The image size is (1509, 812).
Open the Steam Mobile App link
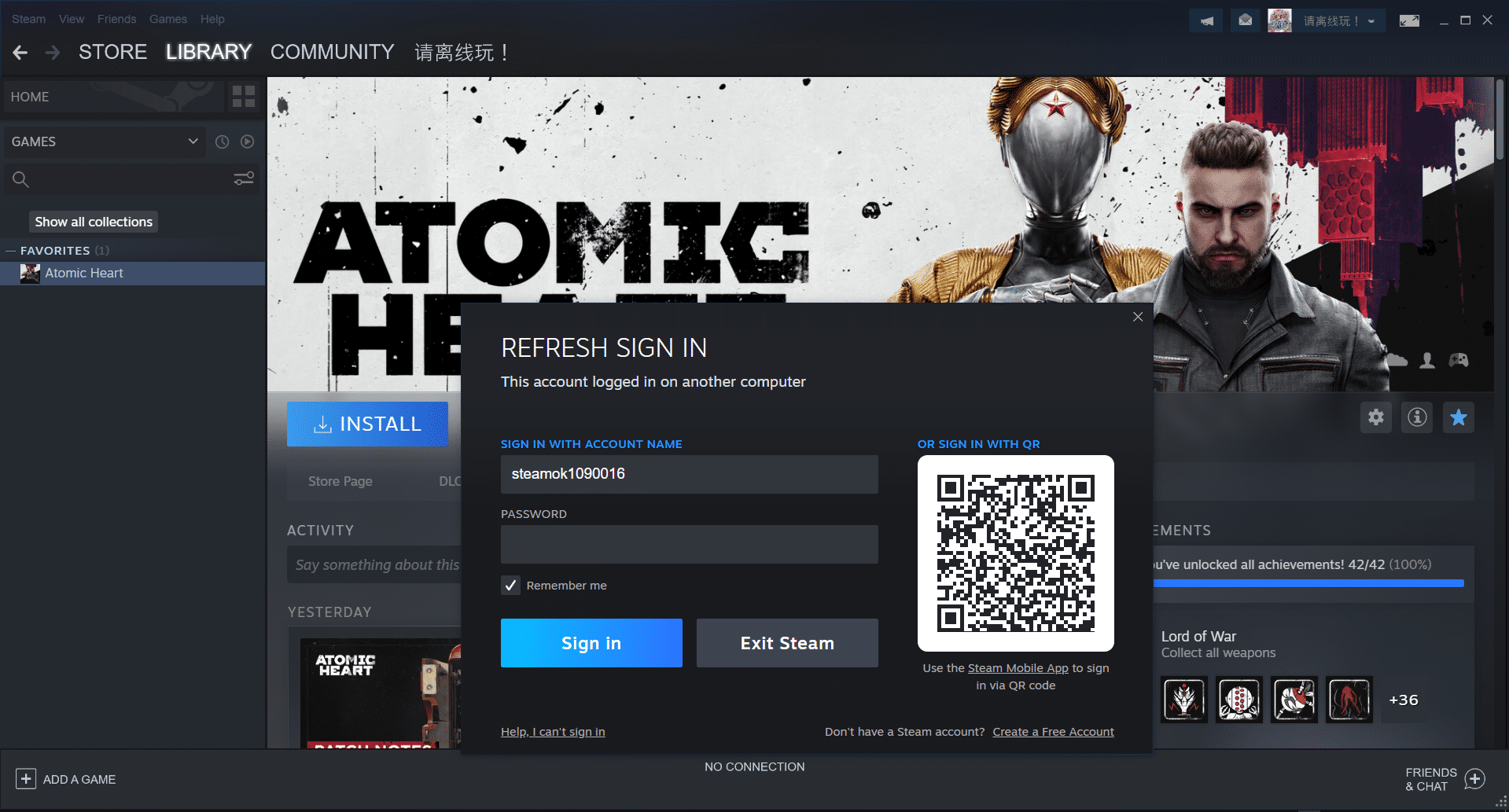pos(1018,668)
